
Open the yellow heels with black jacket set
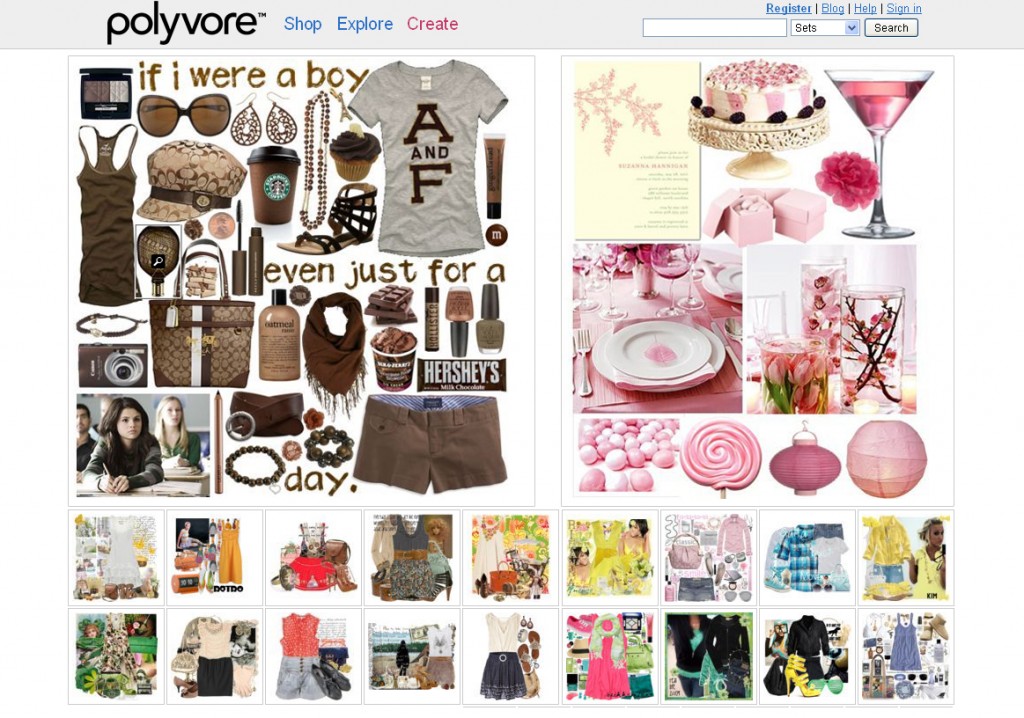[x=807, y=656]
